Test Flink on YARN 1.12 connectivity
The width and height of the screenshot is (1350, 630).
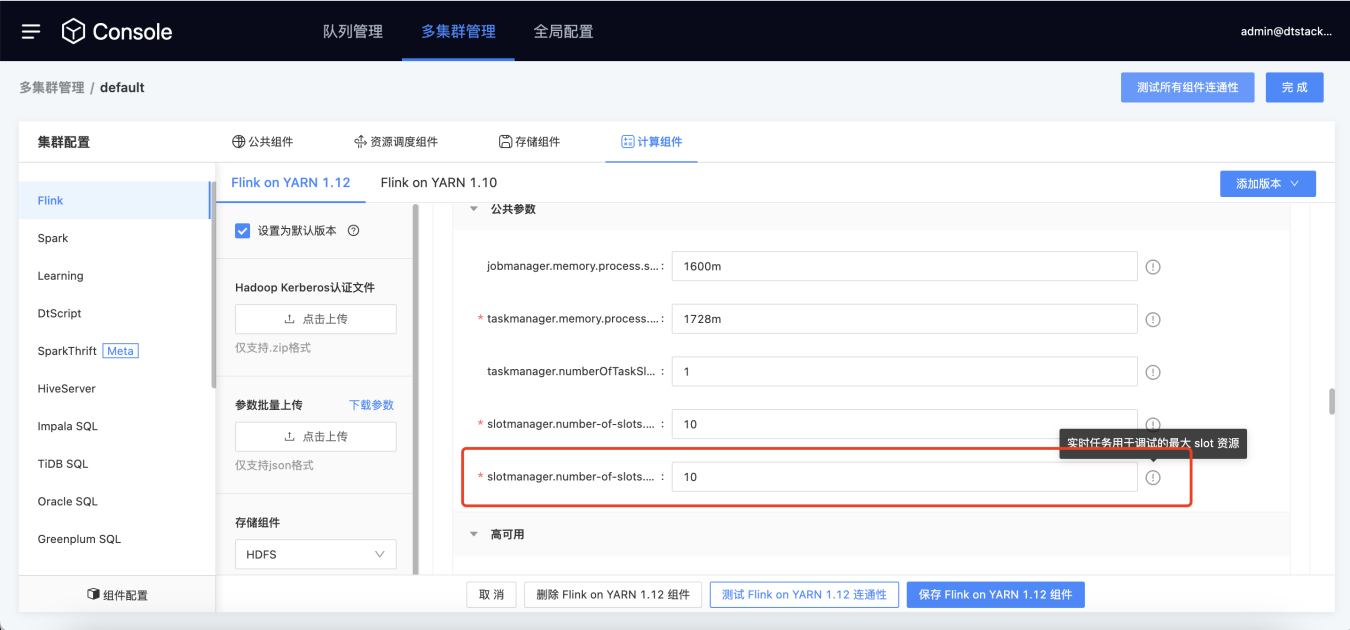804,594
